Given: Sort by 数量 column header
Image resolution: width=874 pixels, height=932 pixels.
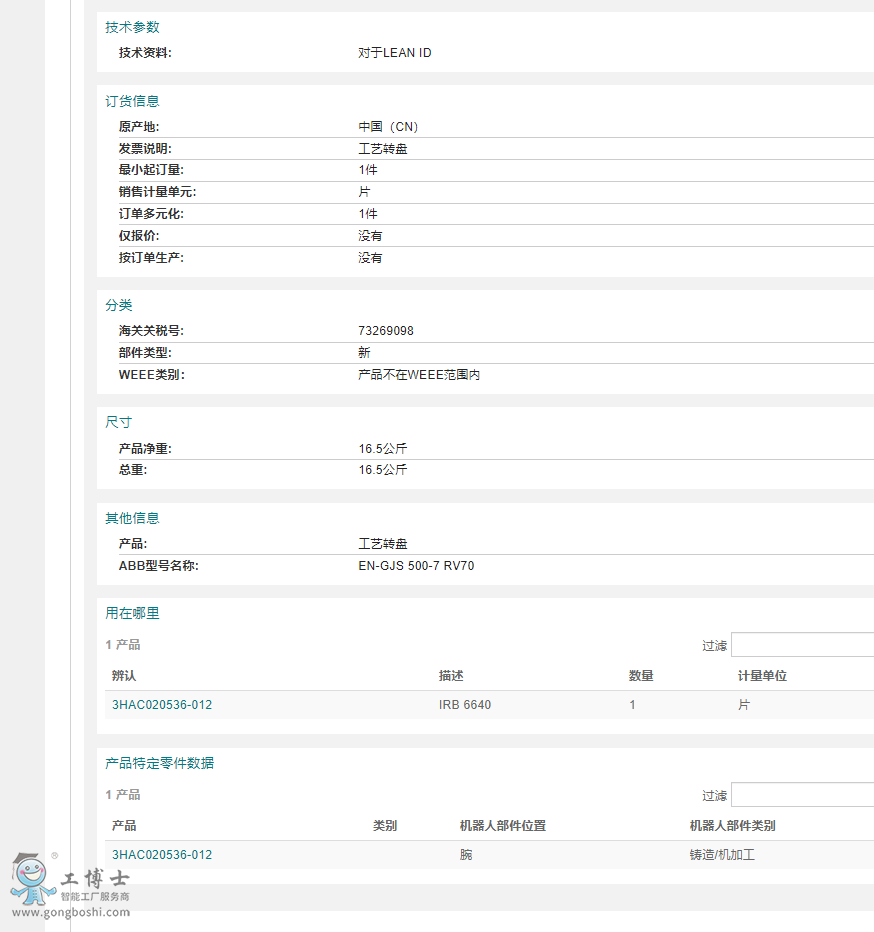Looking at the screenshot, I should [641, 676].
